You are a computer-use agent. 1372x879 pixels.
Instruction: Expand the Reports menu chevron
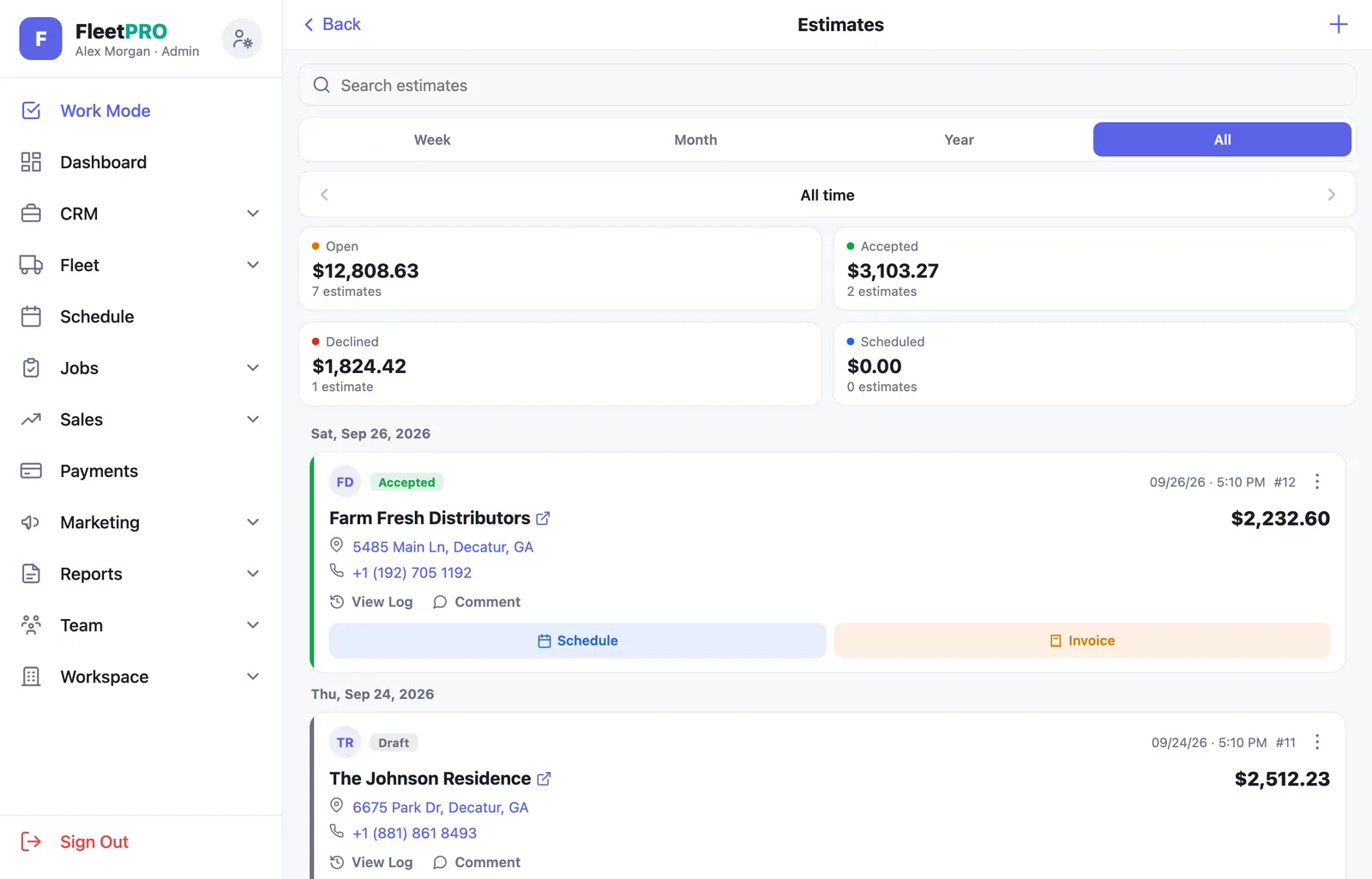253,574
